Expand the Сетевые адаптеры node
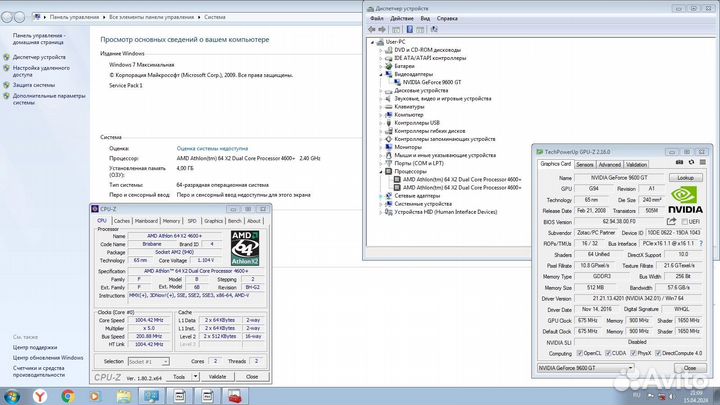720x405 pixels. 381,196
